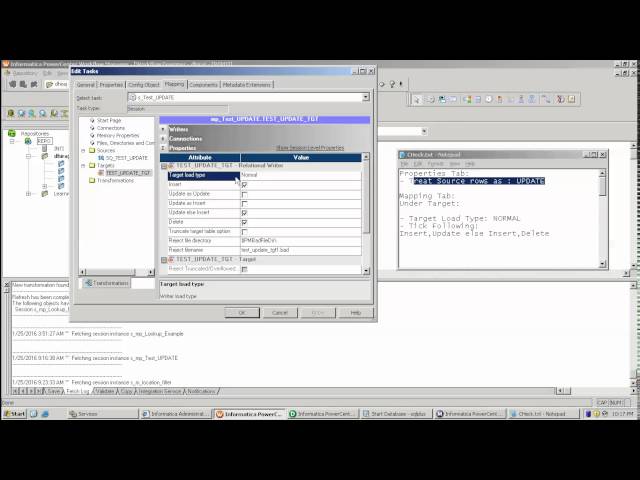Screen dimensions: 640x480
Task: Click the link tasks icon beside pointer tool
Action: (429, 99)
